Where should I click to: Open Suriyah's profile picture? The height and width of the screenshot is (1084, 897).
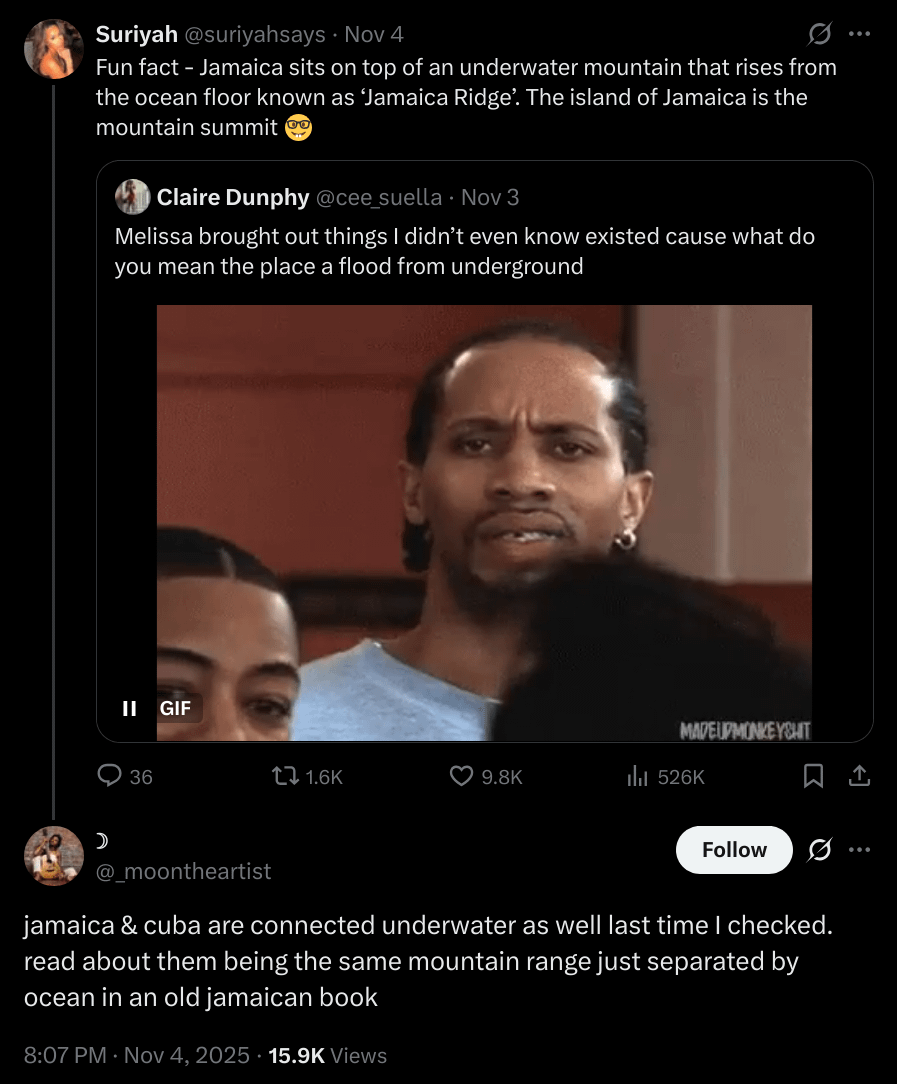click(54, 49)
